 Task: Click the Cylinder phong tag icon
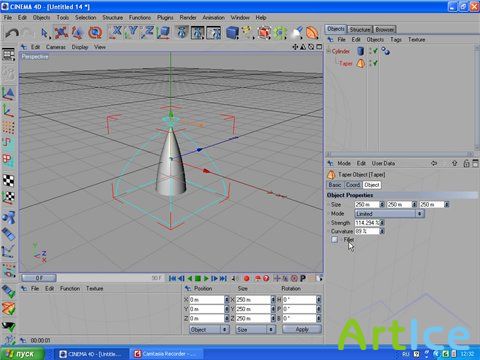(386, 51)
